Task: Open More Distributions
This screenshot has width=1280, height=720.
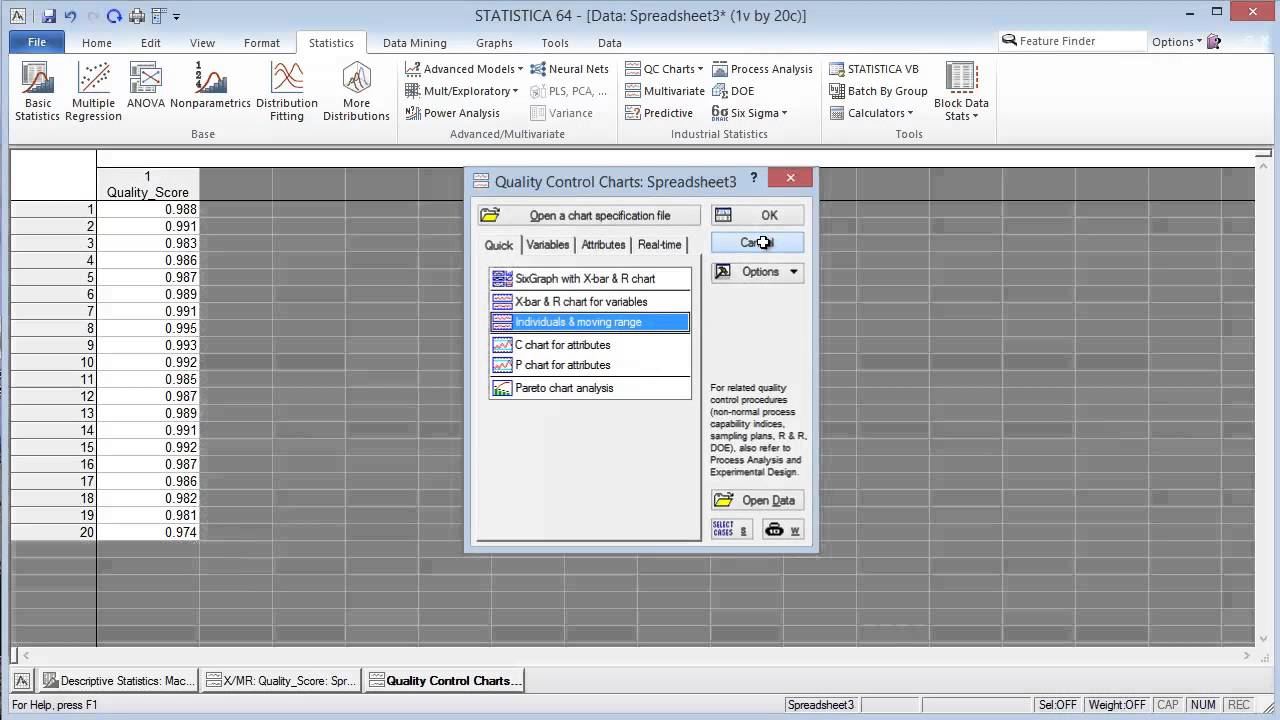Action: tap(356, 92)
